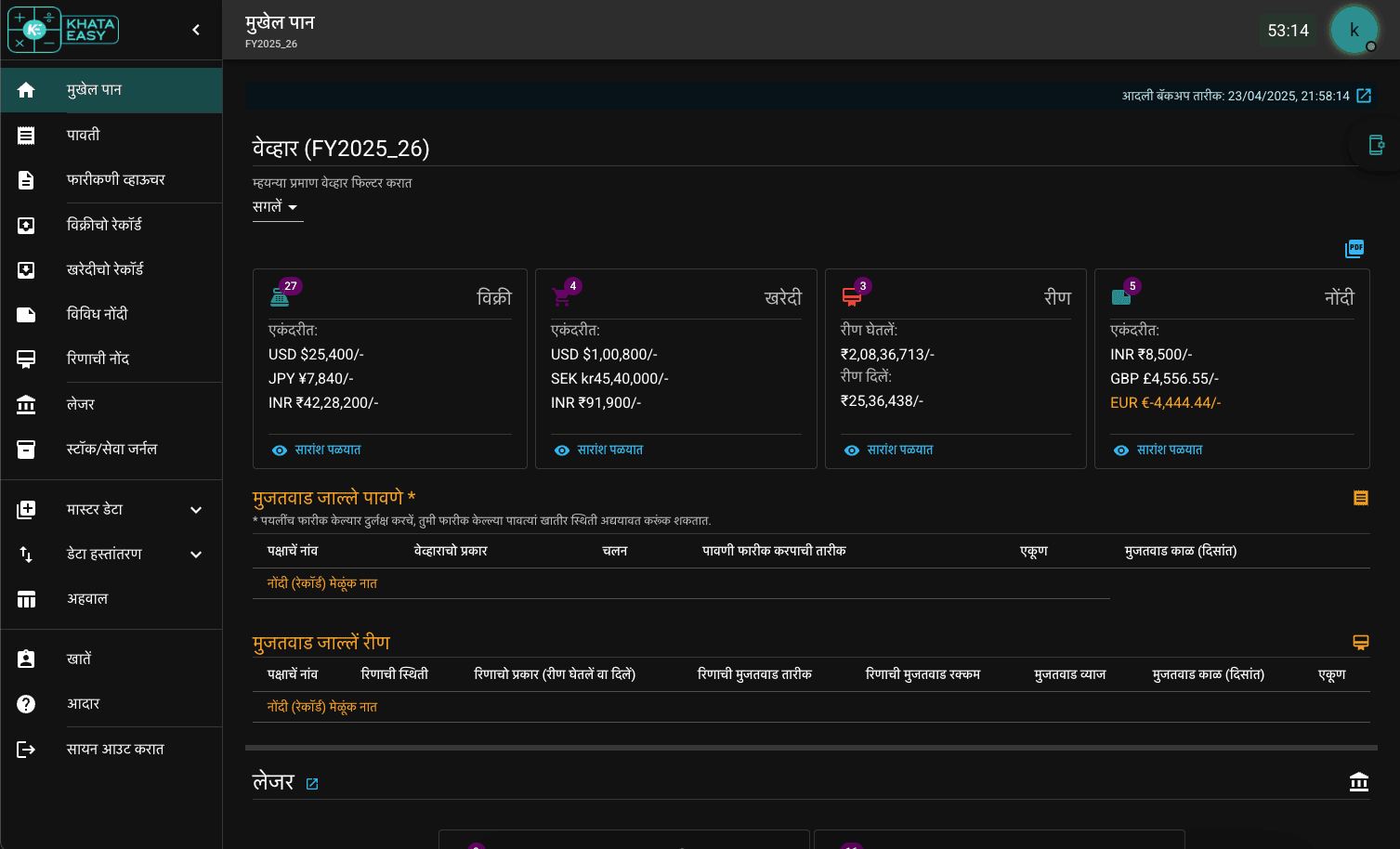Click the खातें account badge icon
Viewport: 1400px width, 849px height.
point(26,660)
